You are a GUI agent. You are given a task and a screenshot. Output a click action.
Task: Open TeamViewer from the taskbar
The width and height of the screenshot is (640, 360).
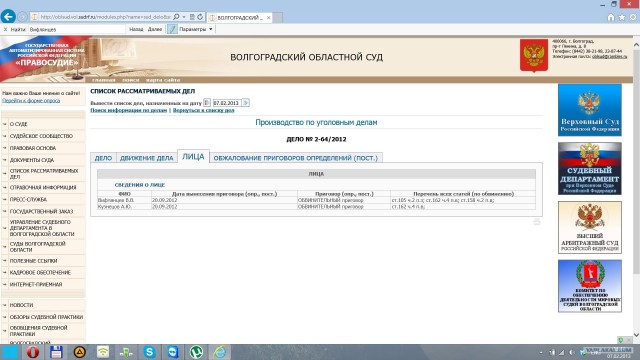(173, 352)
